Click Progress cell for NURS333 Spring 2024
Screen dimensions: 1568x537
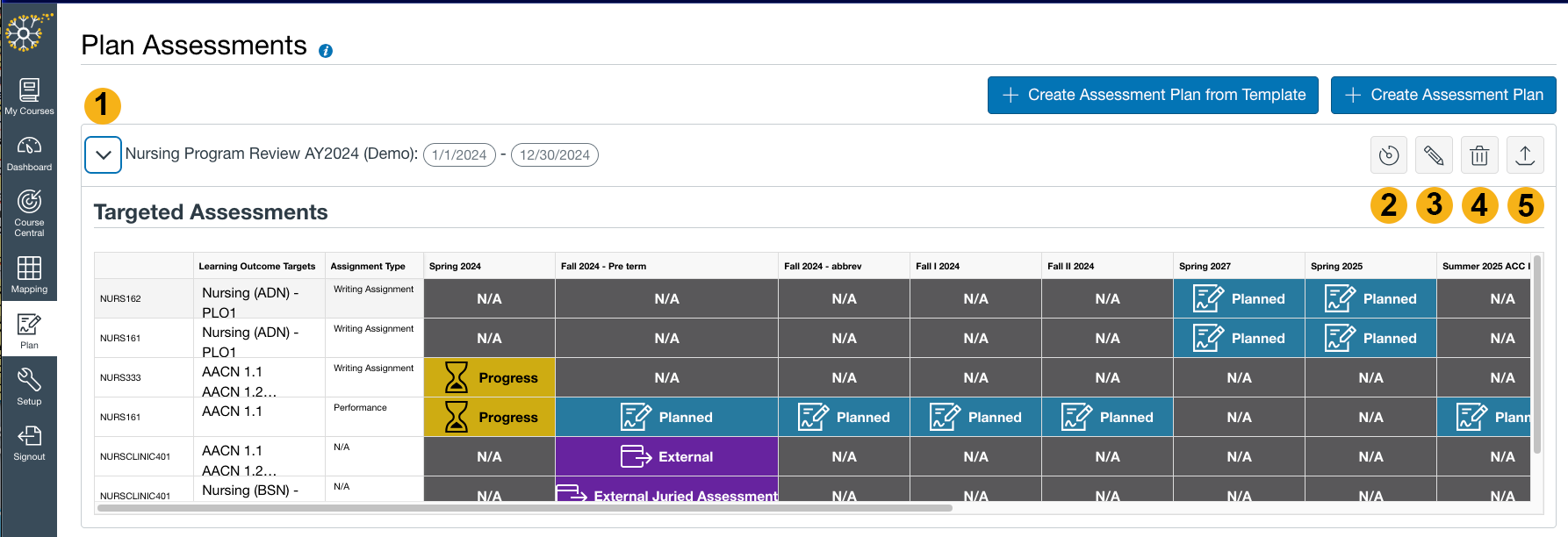point(489,377)
